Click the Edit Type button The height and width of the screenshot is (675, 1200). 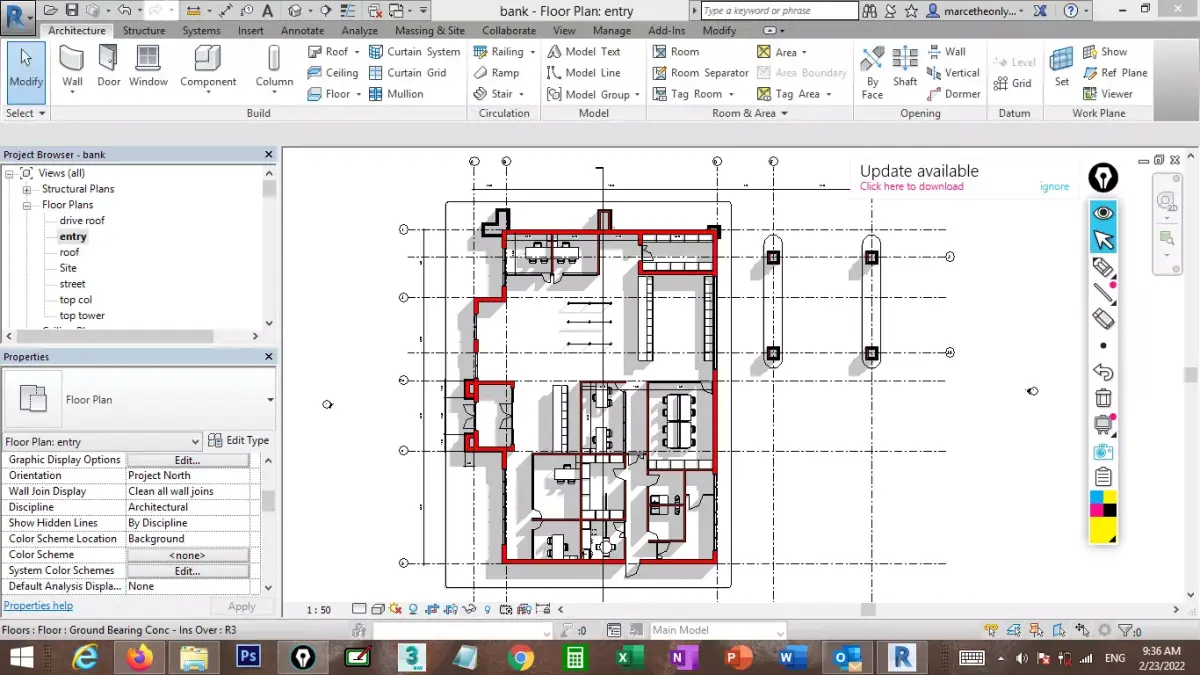point(239,440)
